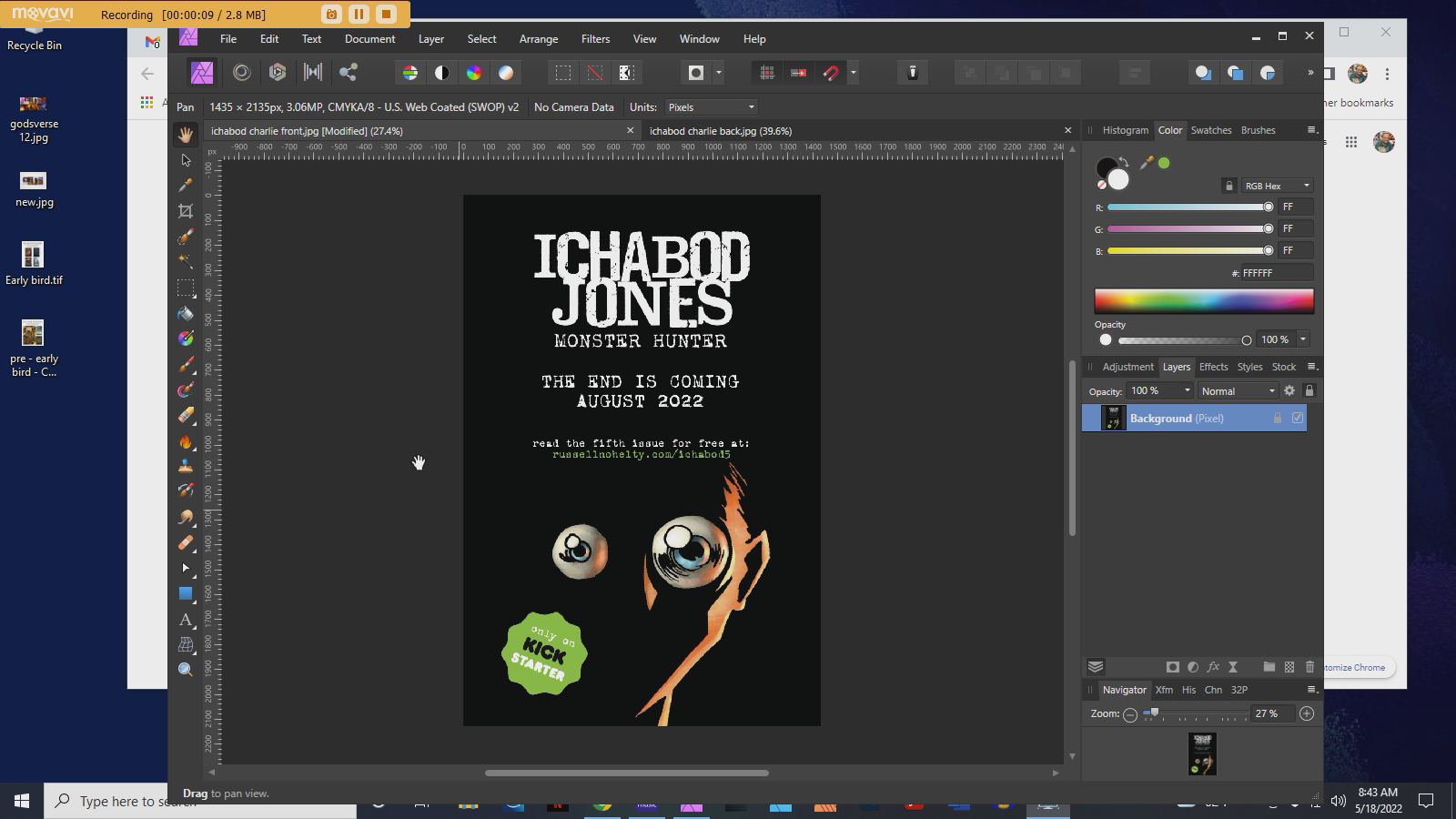Switch to ichabod charlie back.jpg document tab
This screenshot has height=819, width=1456.
click(x=720, y=131)
